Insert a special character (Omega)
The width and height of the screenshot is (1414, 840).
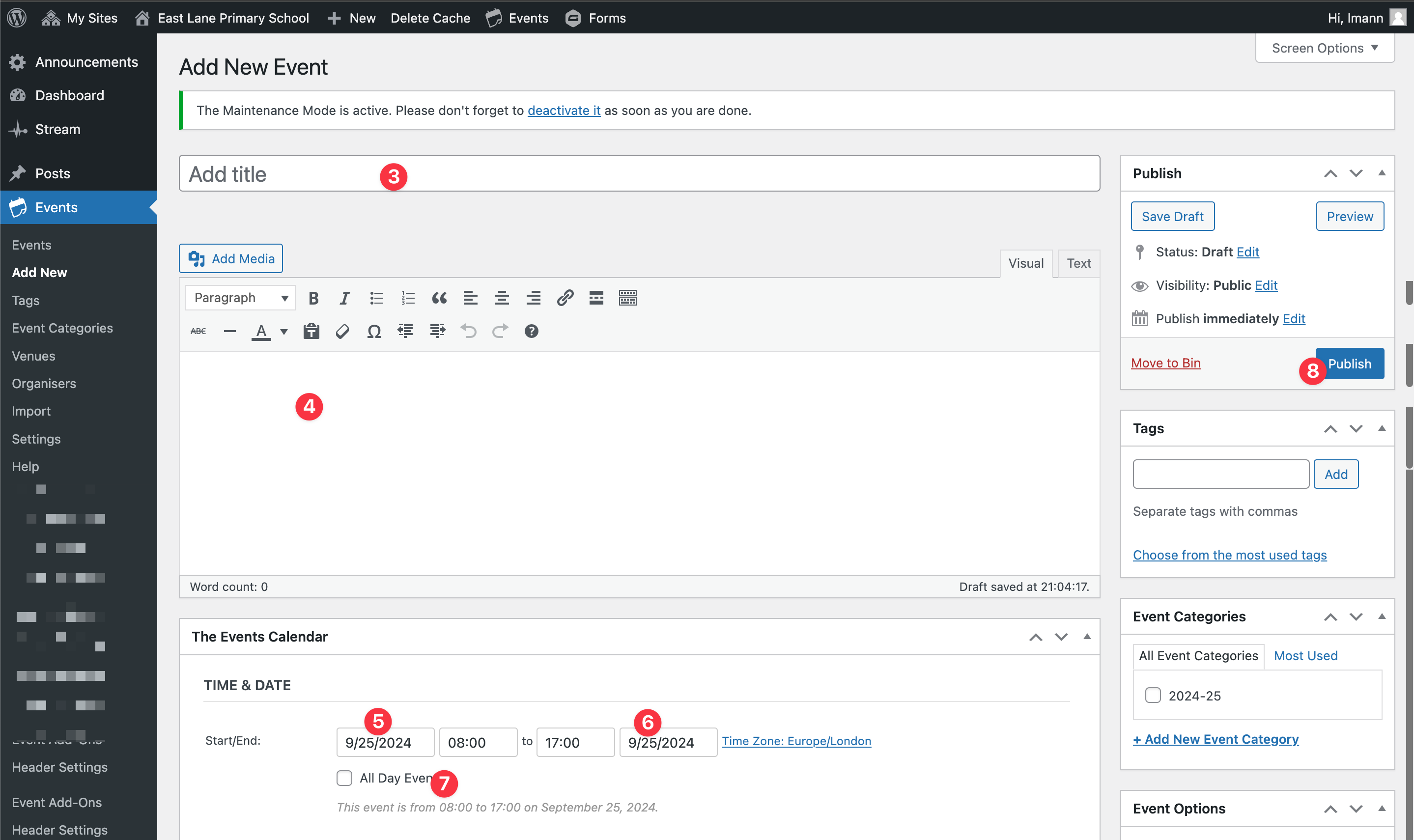coord(373,331)
